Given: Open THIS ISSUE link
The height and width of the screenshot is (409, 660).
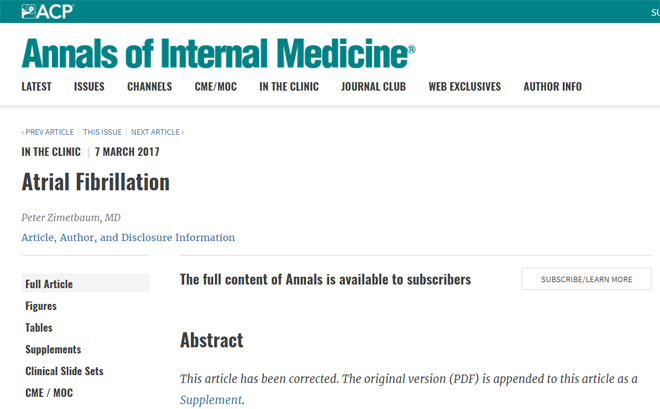Looking at the screenshot, I should pos(102,132).
